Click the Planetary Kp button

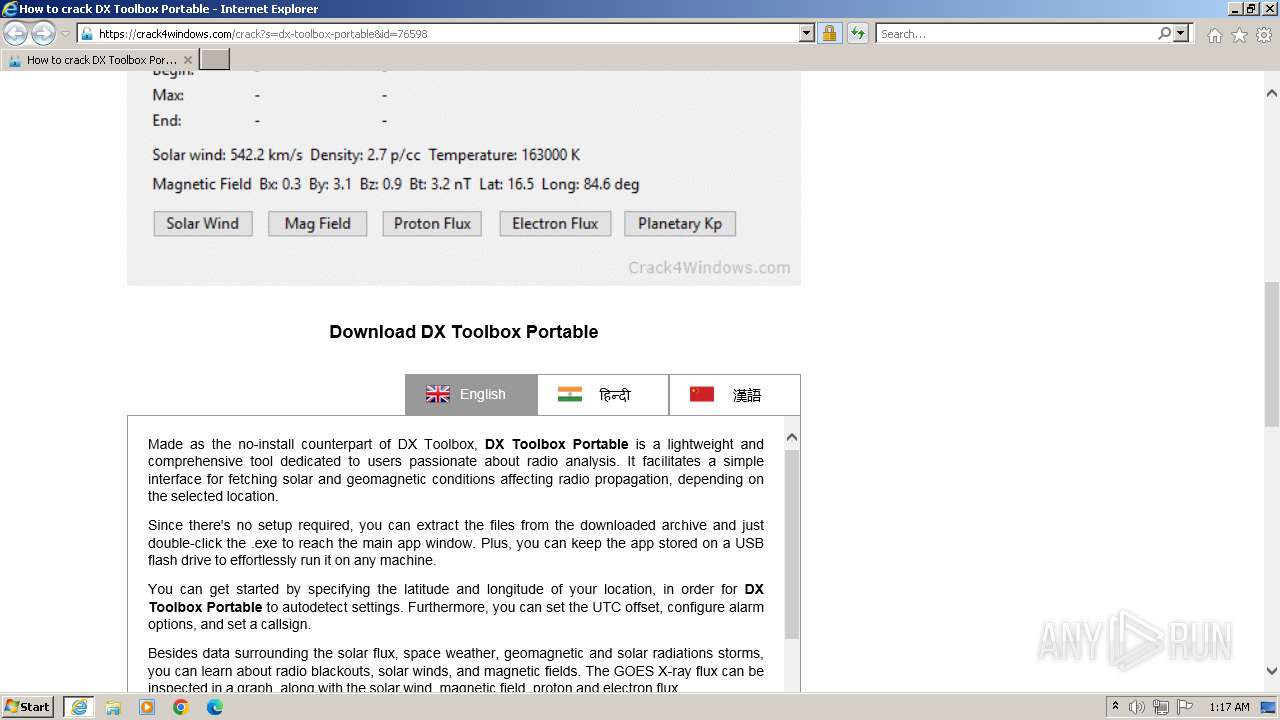coord(680,223)
